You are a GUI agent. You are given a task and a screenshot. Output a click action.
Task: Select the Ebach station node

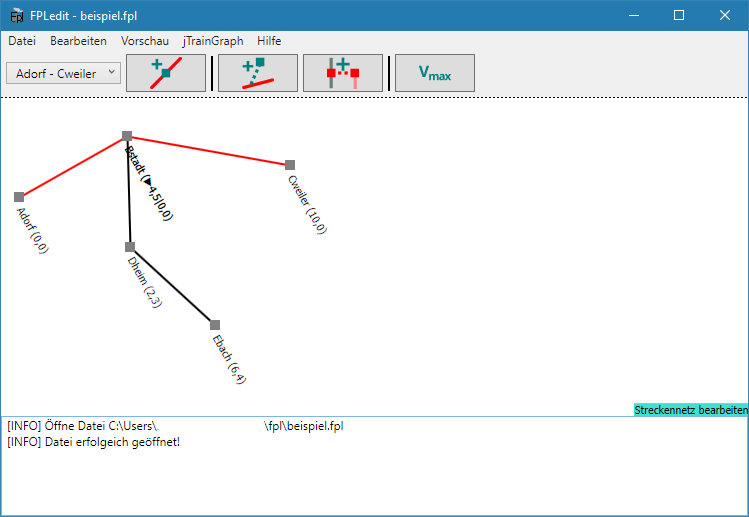pyautogui.click(x=215, y=325)
